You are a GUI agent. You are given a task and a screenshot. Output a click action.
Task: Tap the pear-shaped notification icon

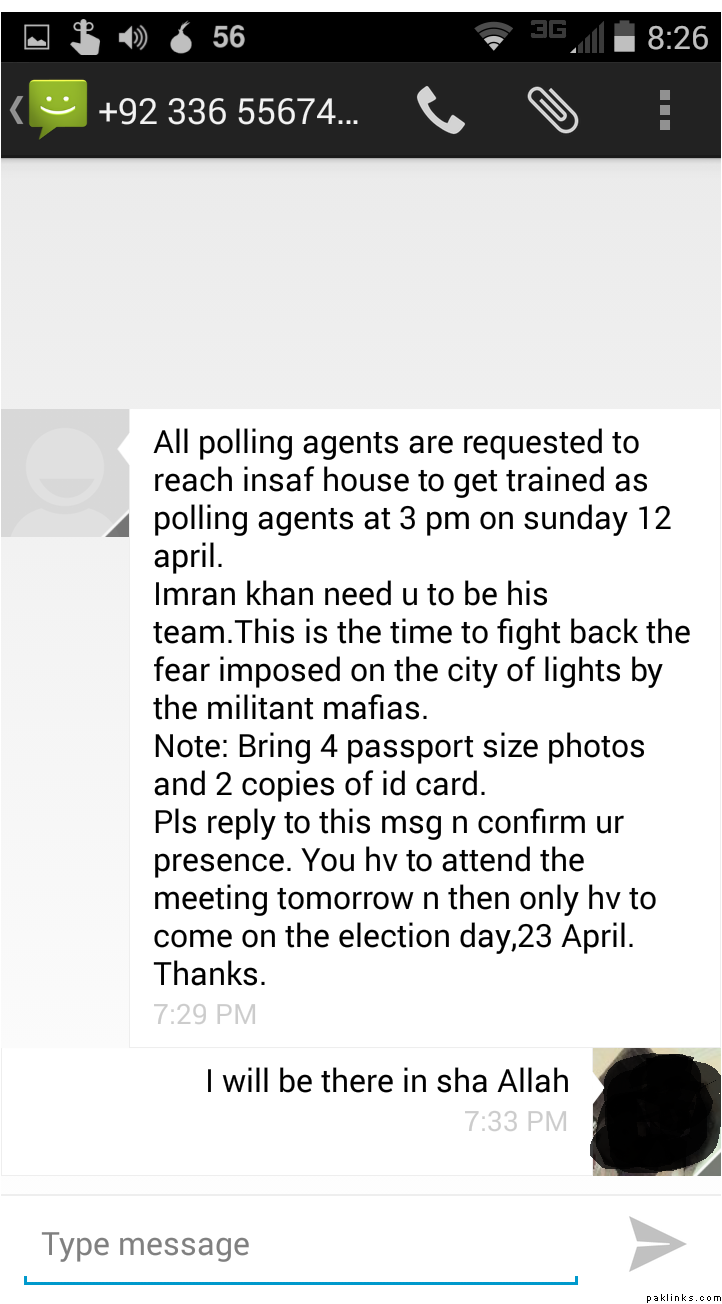point(180,38)
